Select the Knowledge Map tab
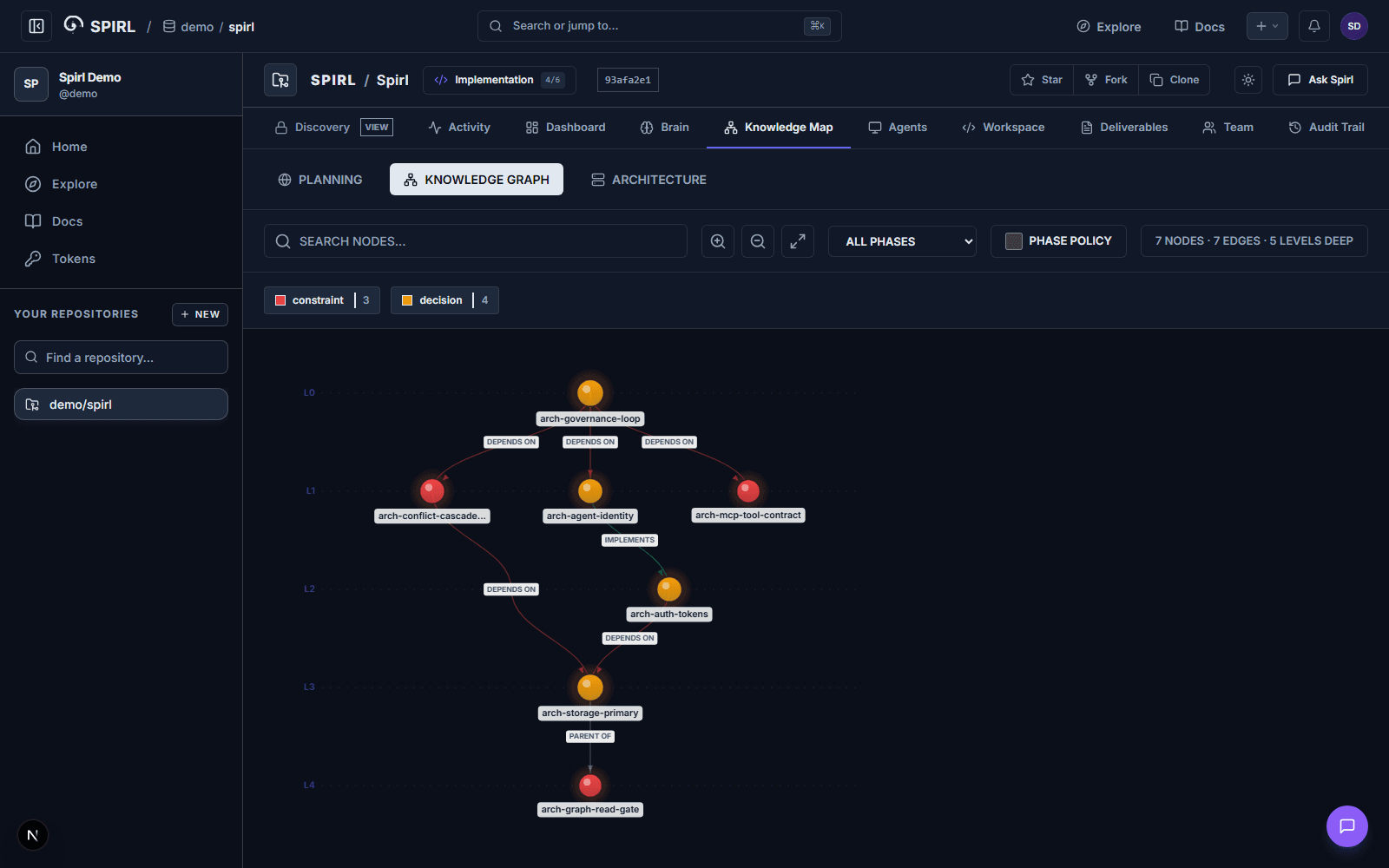The height and width of the screenshot is (868, 1389). (779, 128)
